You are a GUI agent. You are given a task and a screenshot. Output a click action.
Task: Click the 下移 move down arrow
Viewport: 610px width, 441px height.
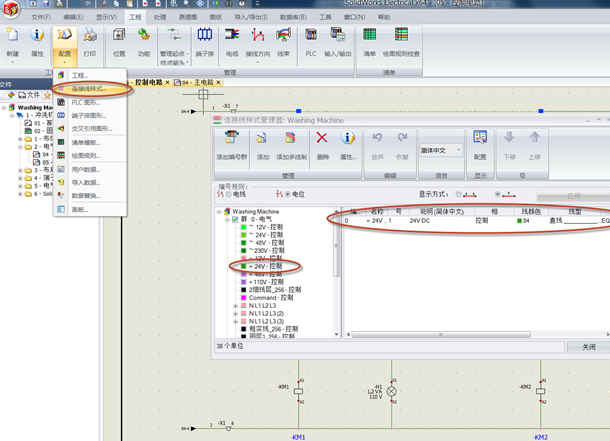point(509,137)
